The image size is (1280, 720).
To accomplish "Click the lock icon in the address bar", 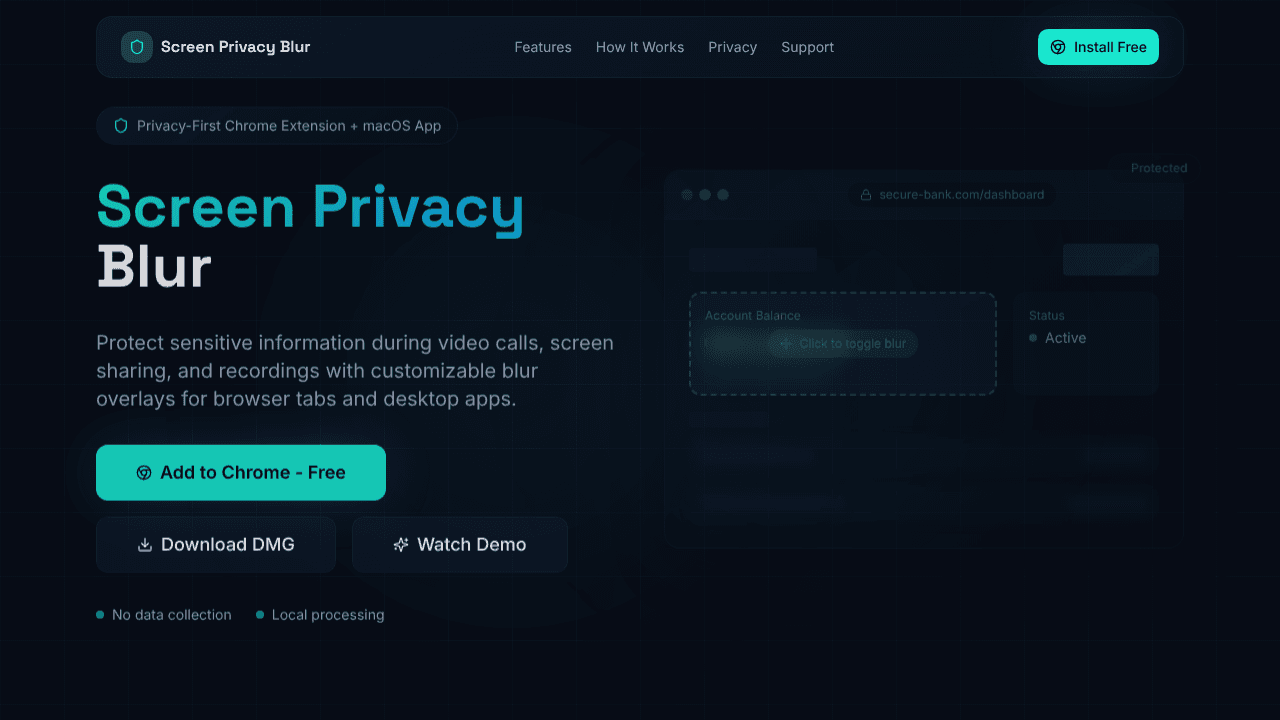I will [x=866, y=195].
